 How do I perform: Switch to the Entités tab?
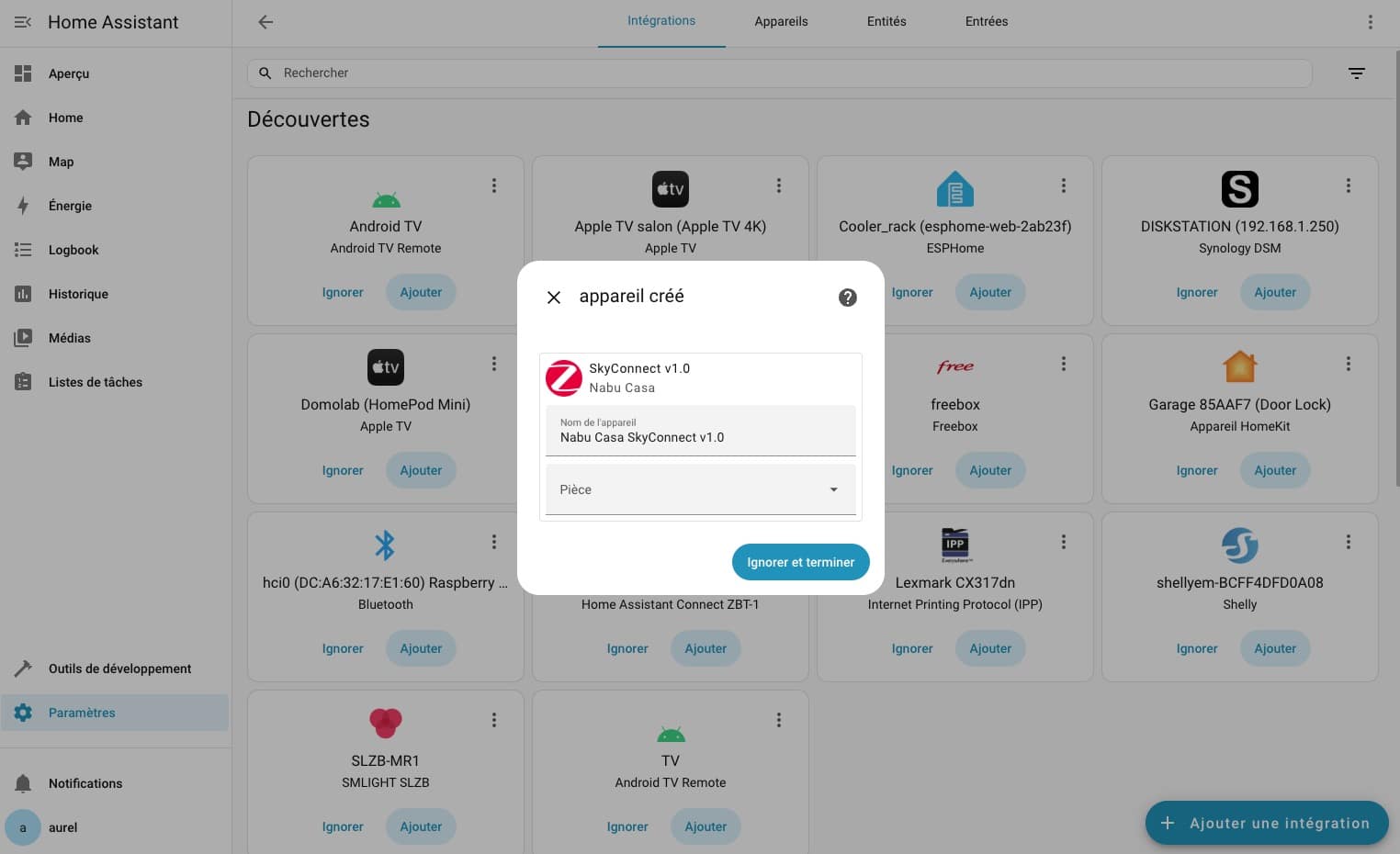[886, 22]
